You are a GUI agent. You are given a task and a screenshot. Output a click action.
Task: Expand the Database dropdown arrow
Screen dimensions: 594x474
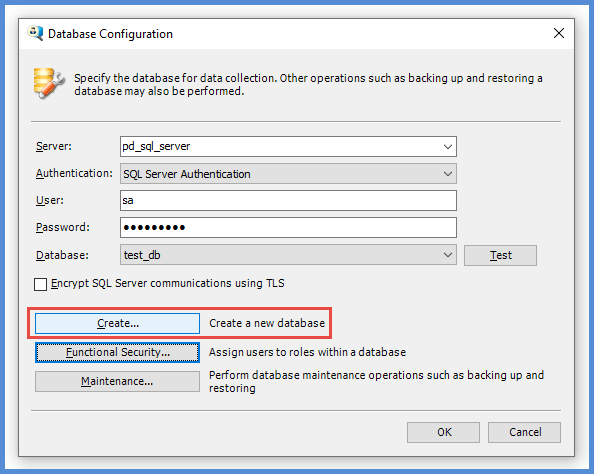447,255
